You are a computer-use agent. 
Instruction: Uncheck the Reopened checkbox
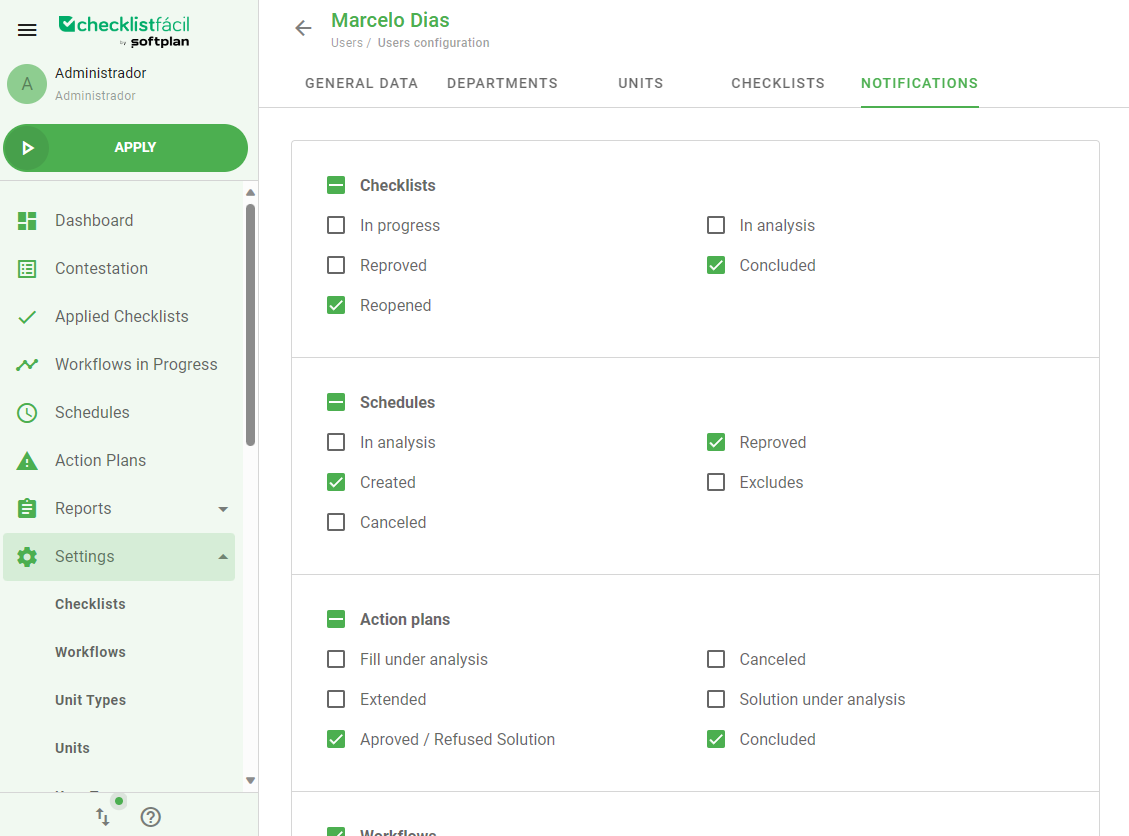(x=336, y=305)
